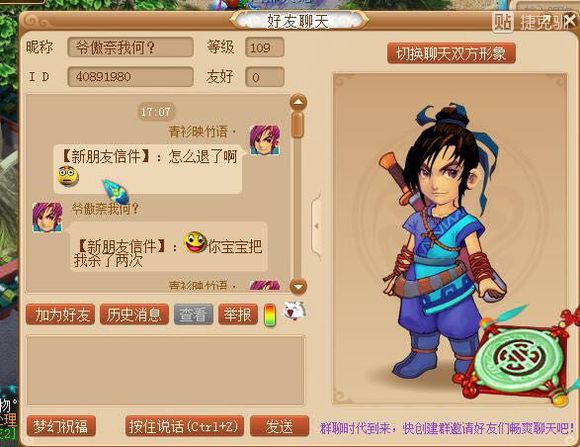Click the 加为好友 add friend button
This screenshot has width=580, height=447.
[x=60, y=315]
